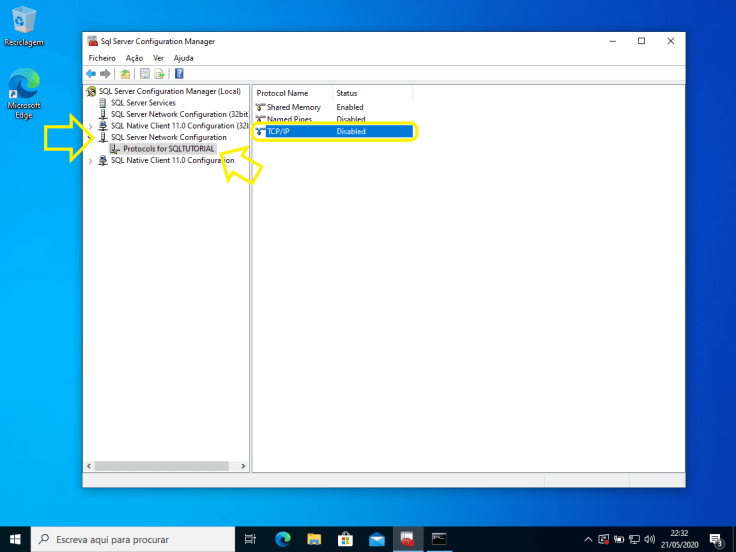Screen dimensions: 736x552
Task: Open the Ajuda menu
Action: (x=183, y=58)
